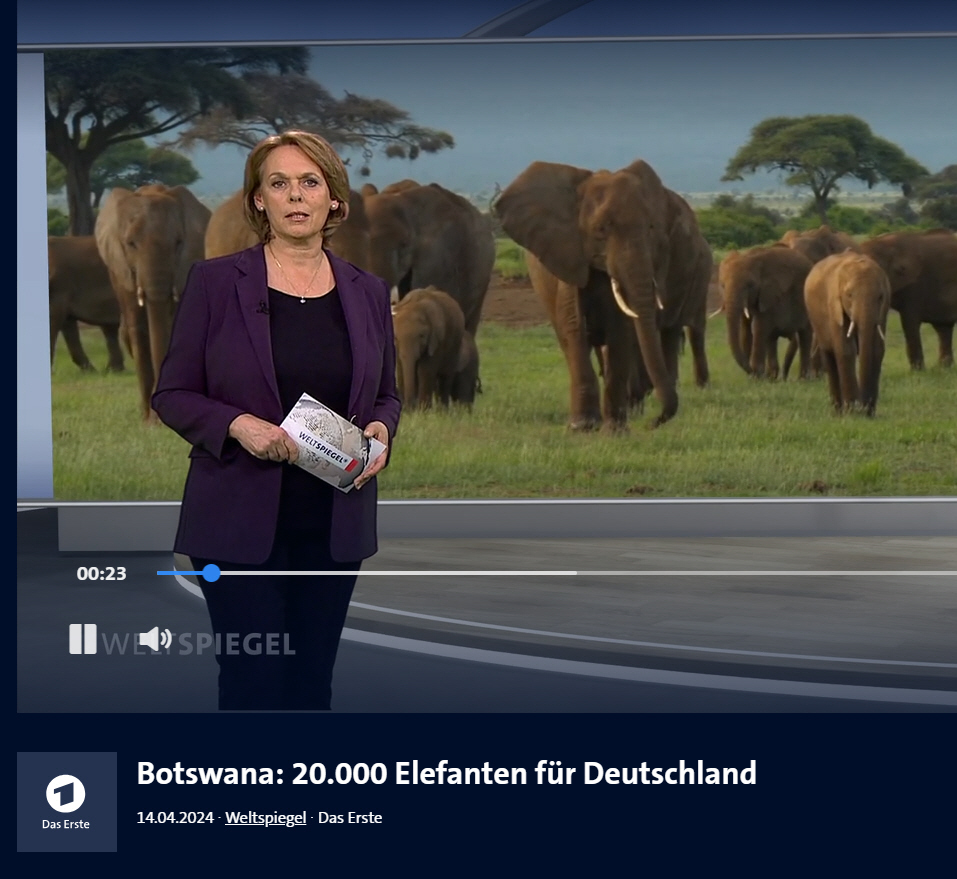957x879 pixels.
Task: Click the presenter's face in the video
Action: (x=296, y=194)
